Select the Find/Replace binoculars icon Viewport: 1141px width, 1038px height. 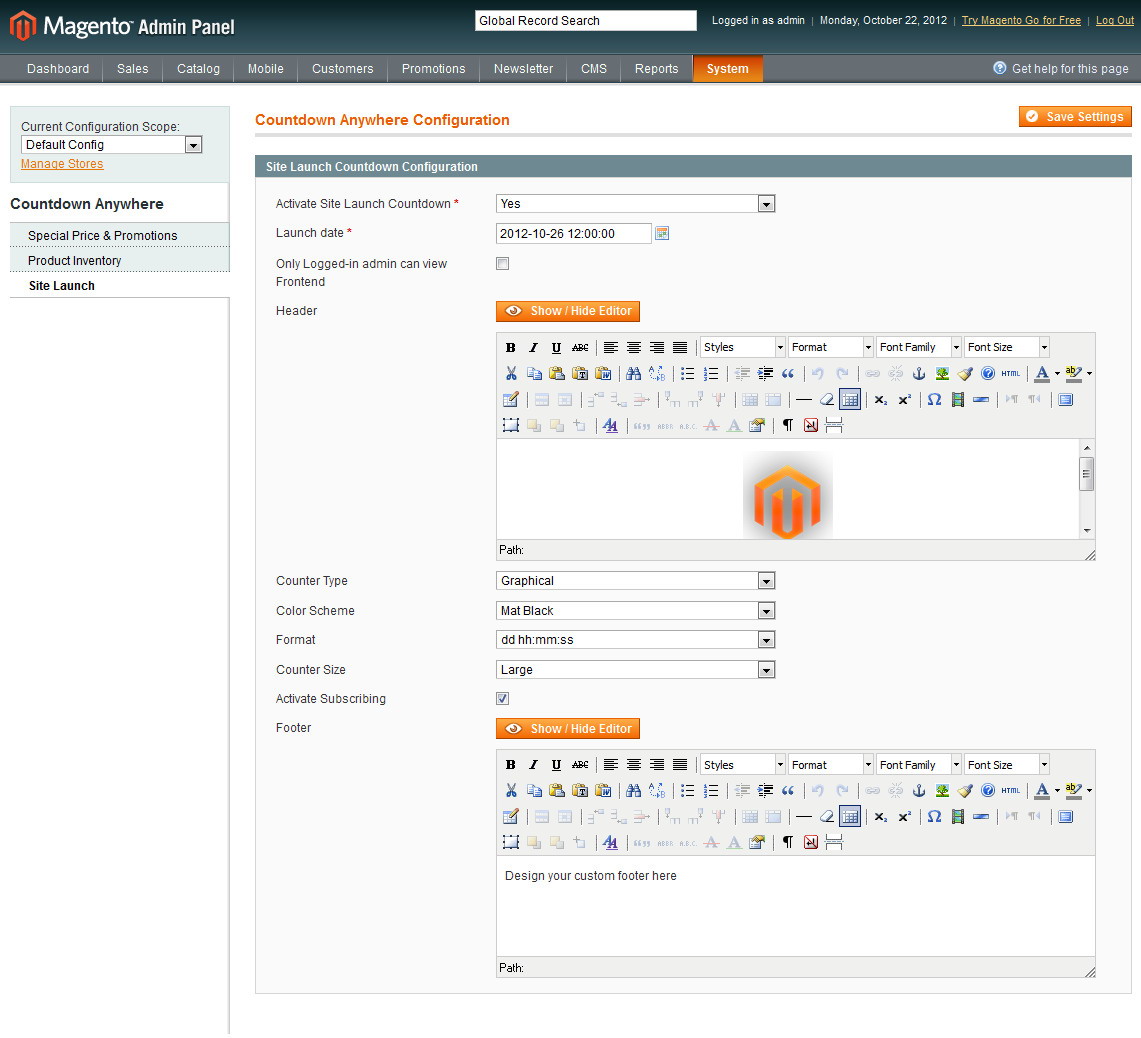(x=634, y=373)
